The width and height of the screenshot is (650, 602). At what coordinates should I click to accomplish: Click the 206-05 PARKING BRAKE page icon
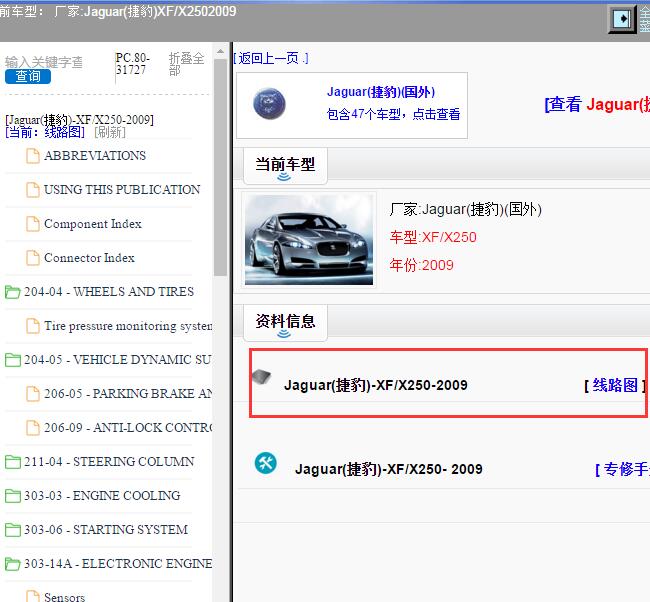click(x=33, y=394)
